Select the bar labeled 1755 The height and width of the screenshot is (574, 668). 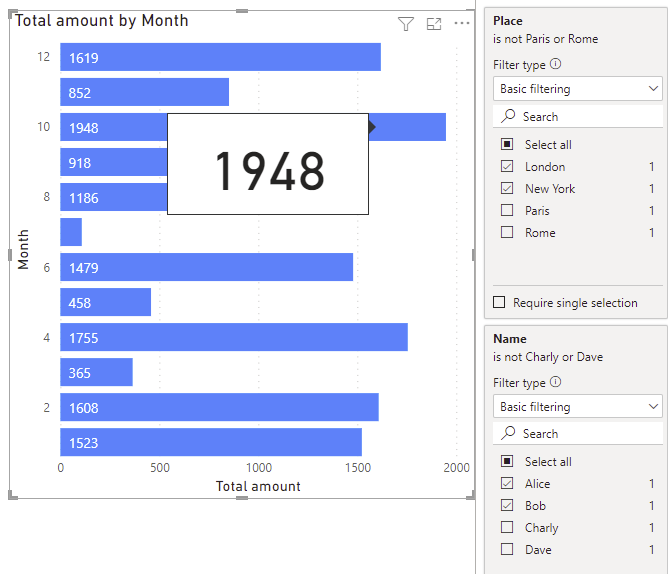[x=234, y=337]
